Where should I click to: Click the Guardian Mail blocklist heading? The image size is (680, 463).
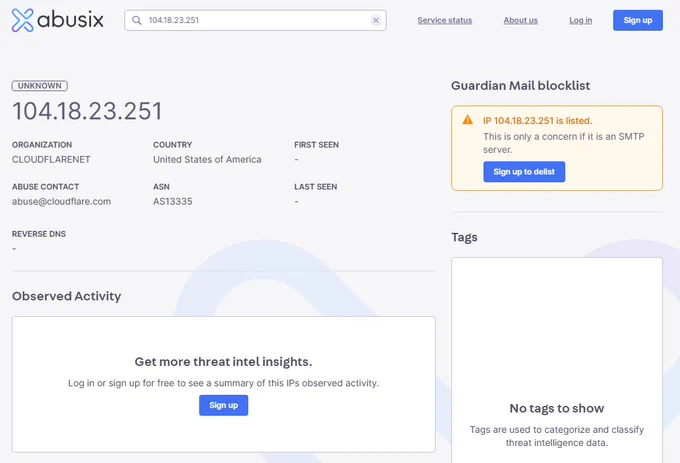click(520, 85)
